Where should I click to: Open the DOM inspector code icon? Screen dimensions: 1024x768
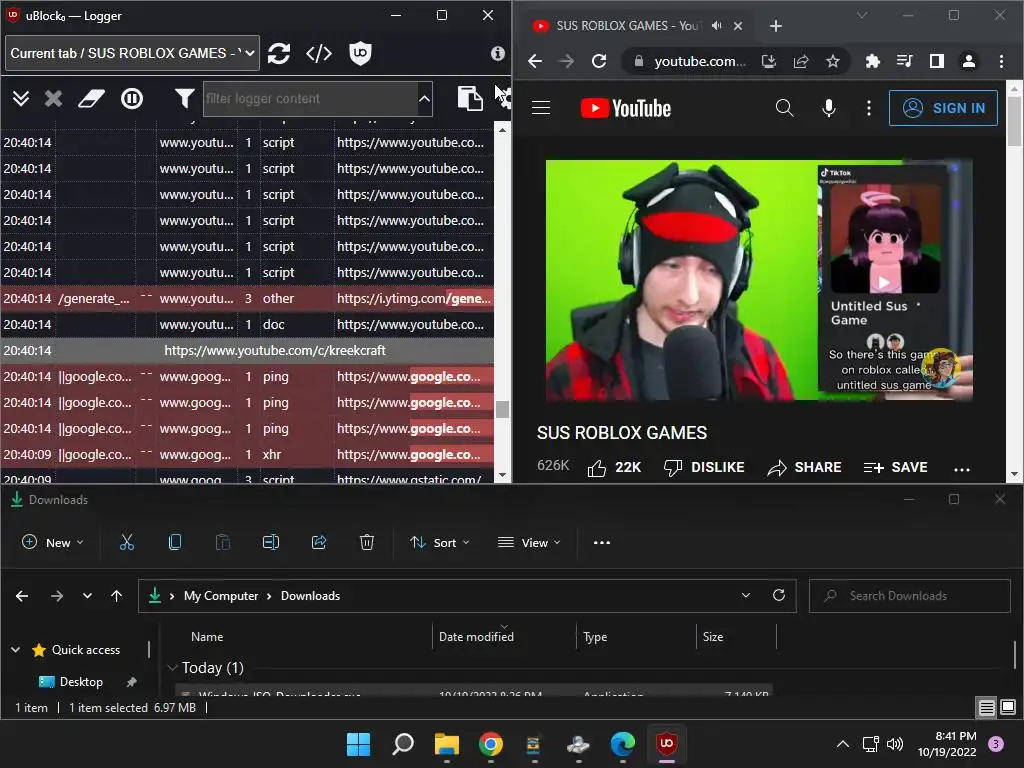point(319,54)
